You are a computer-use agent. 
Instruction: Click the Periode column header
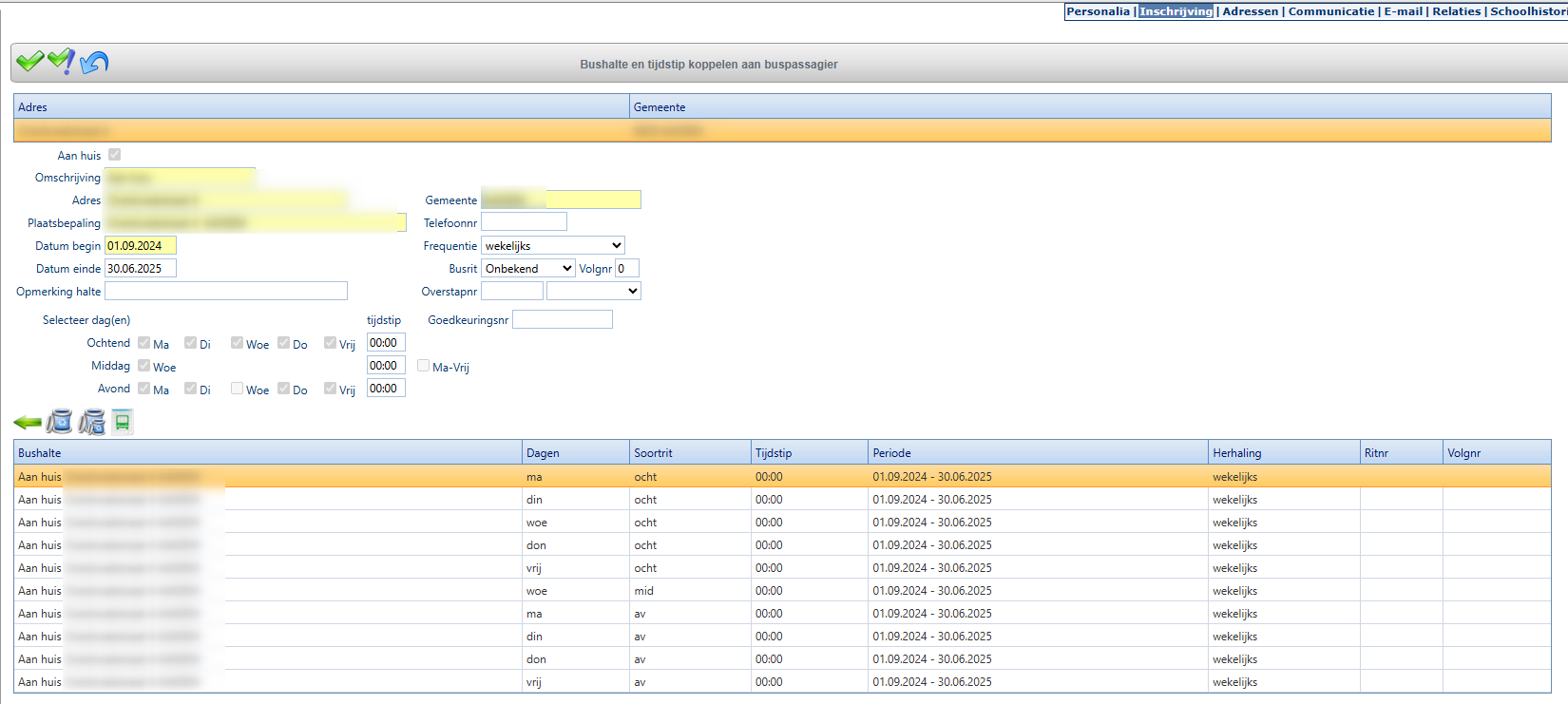click(1038, 452)
